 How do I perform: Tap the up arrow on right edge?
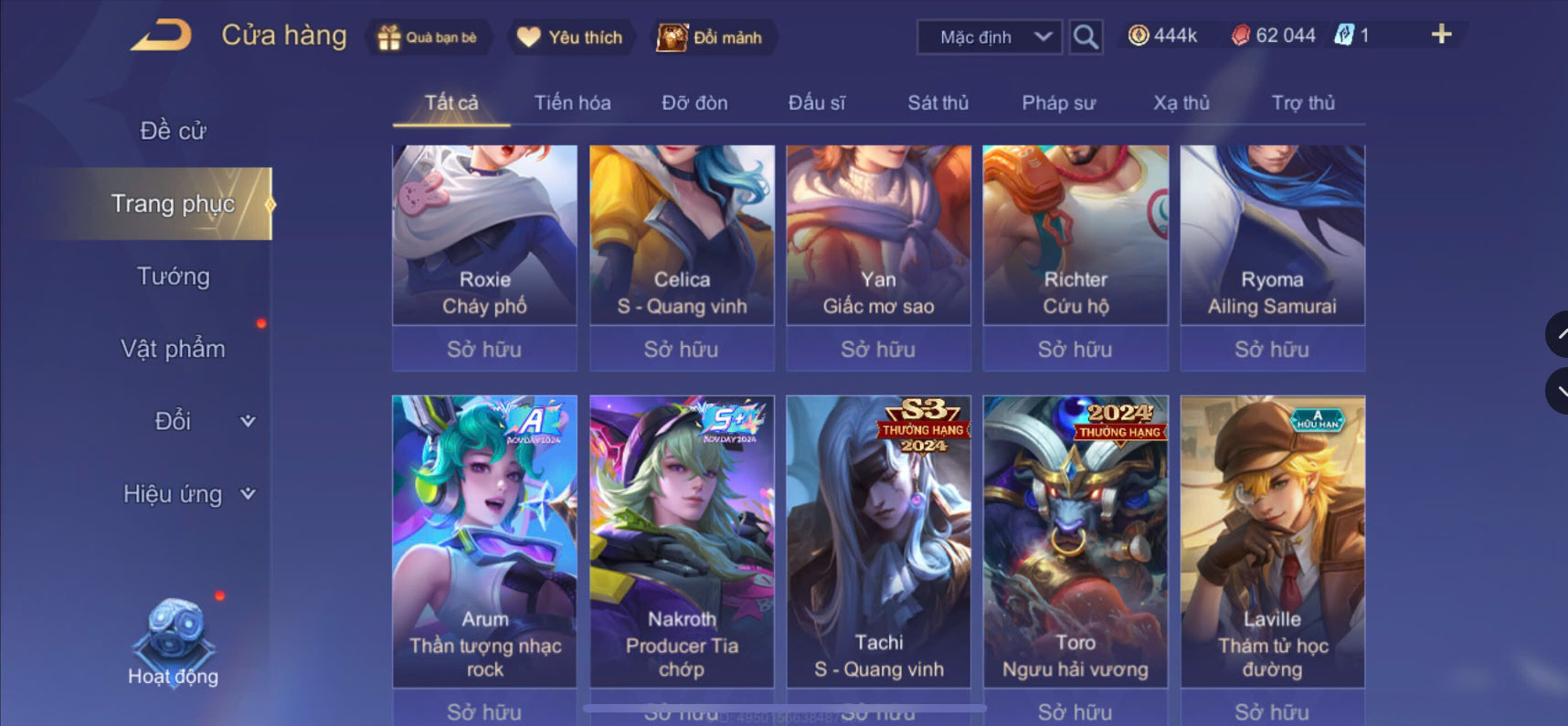1558,334
